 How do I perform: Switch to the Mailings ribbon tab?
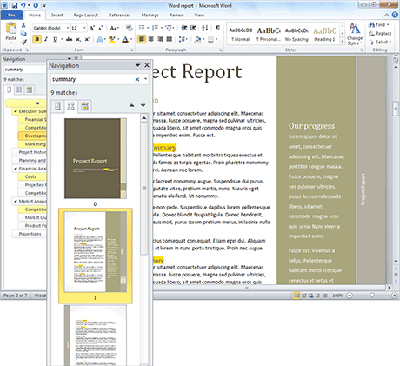(x=150, y=15)
